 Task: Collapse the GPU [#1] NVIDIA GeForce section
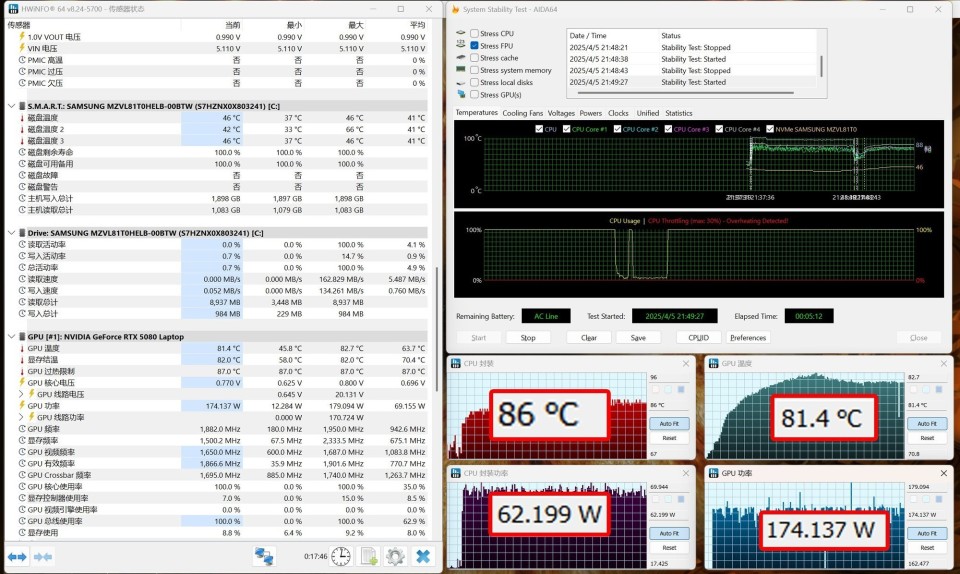tap(12, 337)
